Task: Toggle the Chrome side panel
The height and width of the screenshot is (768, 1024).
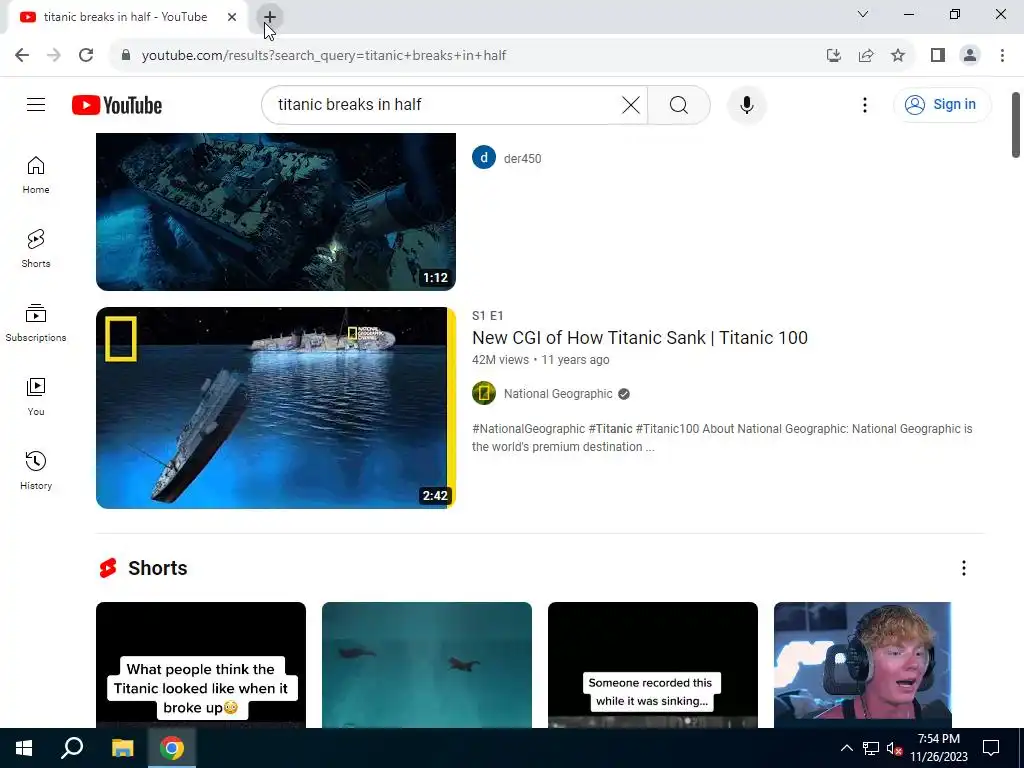Action: click(938, 55)
